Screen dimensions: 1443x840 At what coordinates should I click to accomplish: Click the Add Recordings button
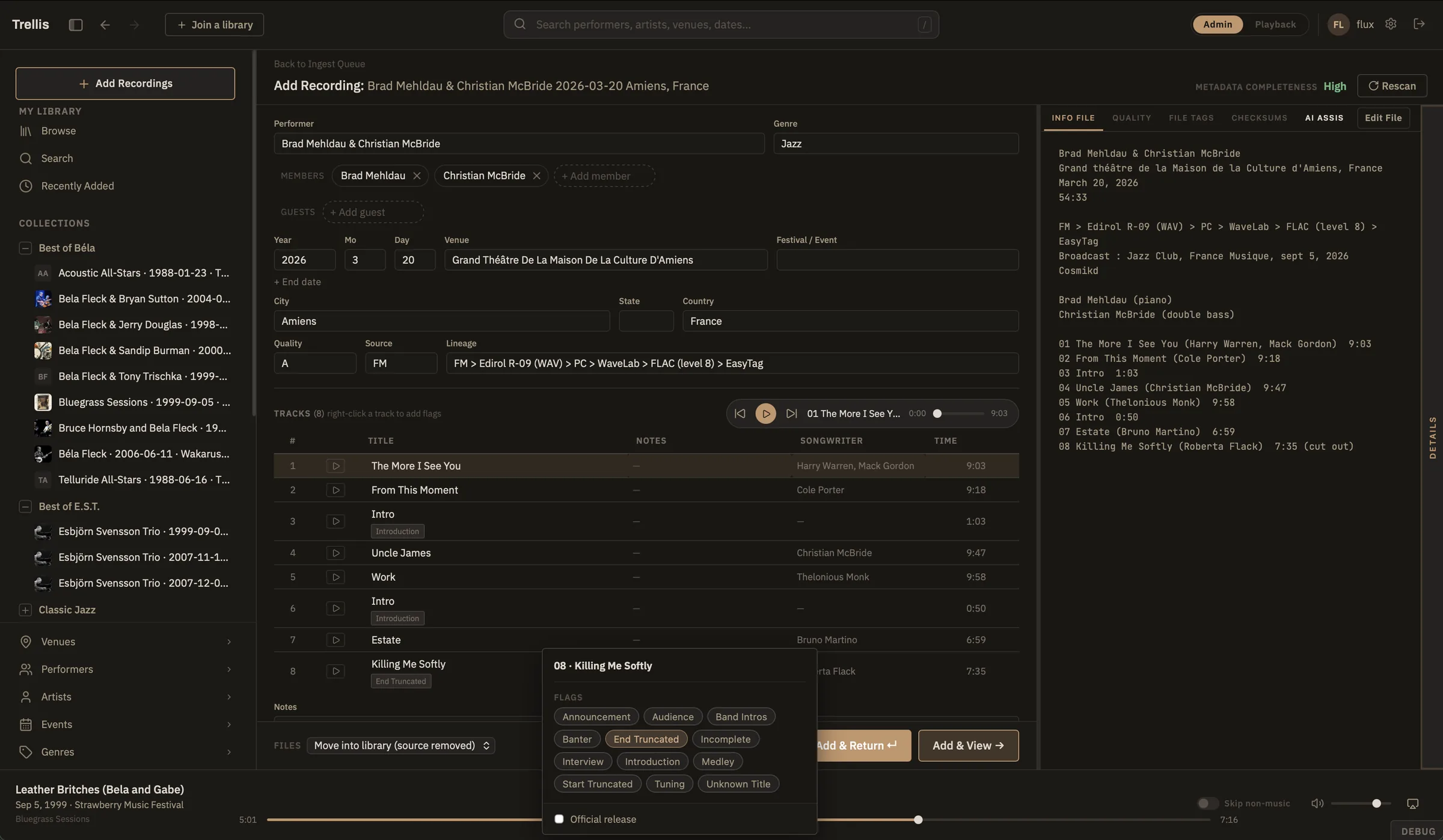point(125,84)
